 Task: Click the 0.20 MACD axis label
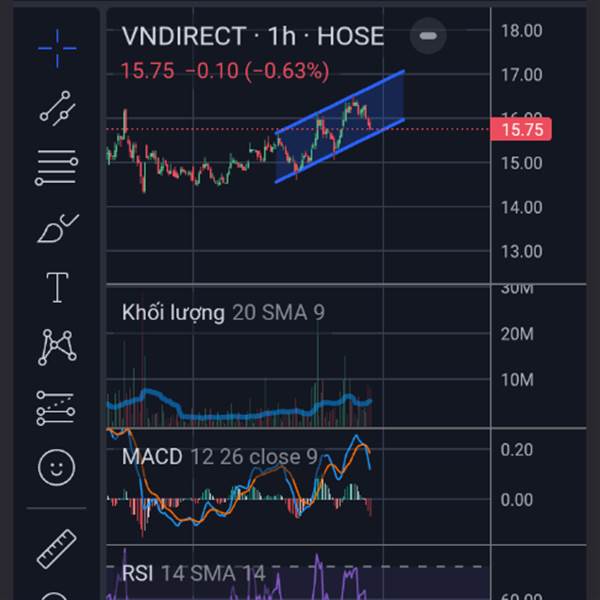tap(517, 450)
